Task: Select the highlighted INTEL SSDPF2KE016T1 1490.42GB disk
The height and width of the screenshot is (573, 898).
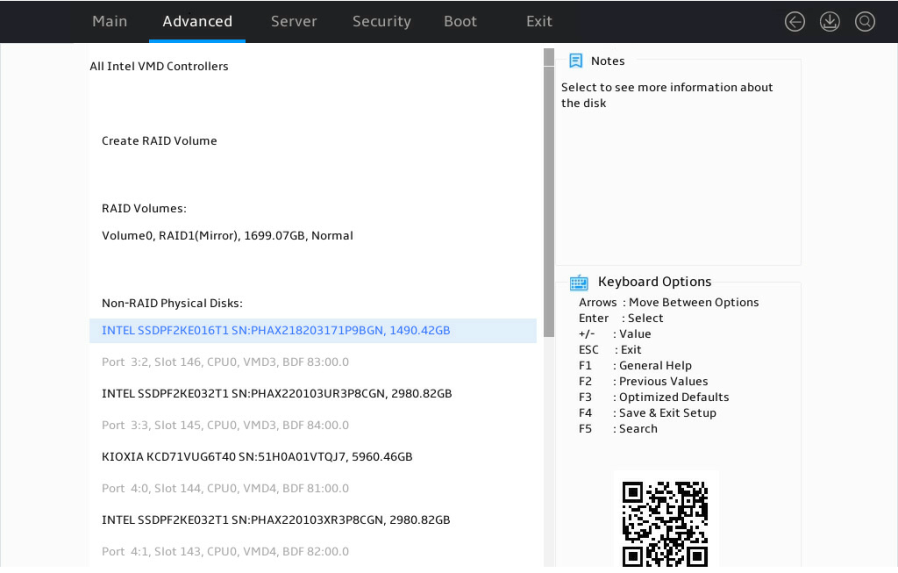Action: [x=313, y=330]
